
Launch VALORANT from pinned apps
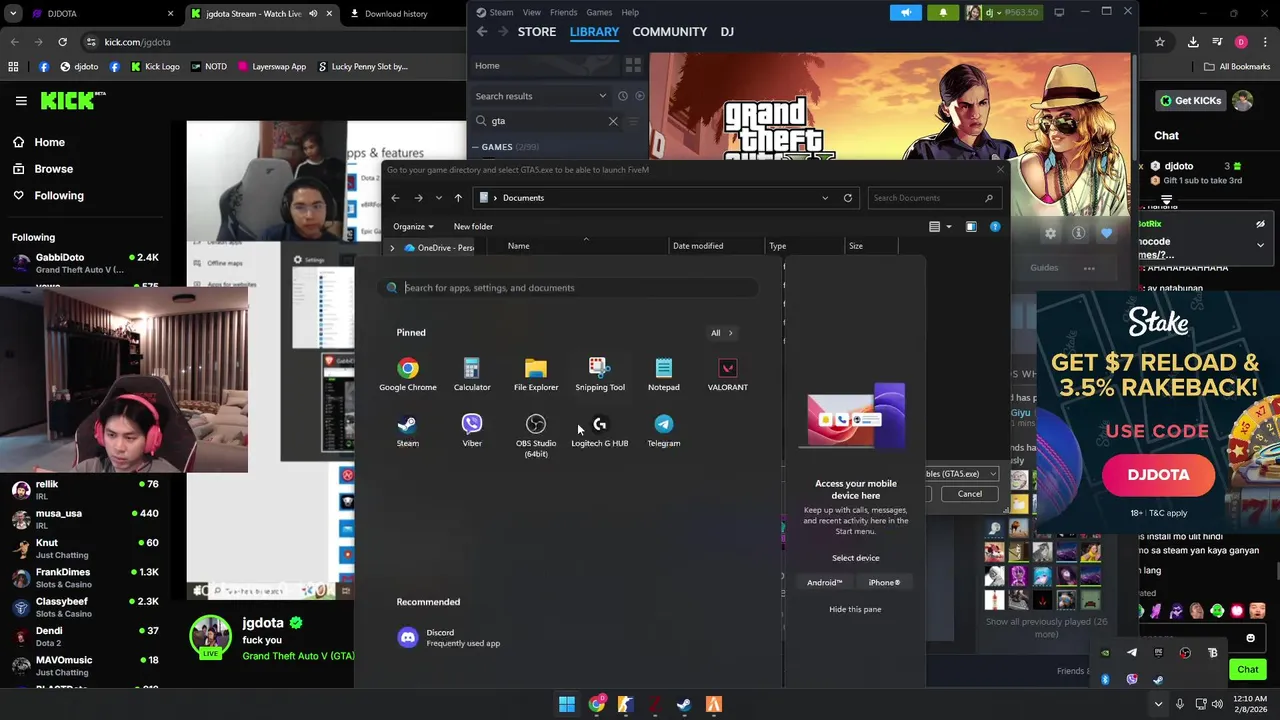tap(727, 374)
